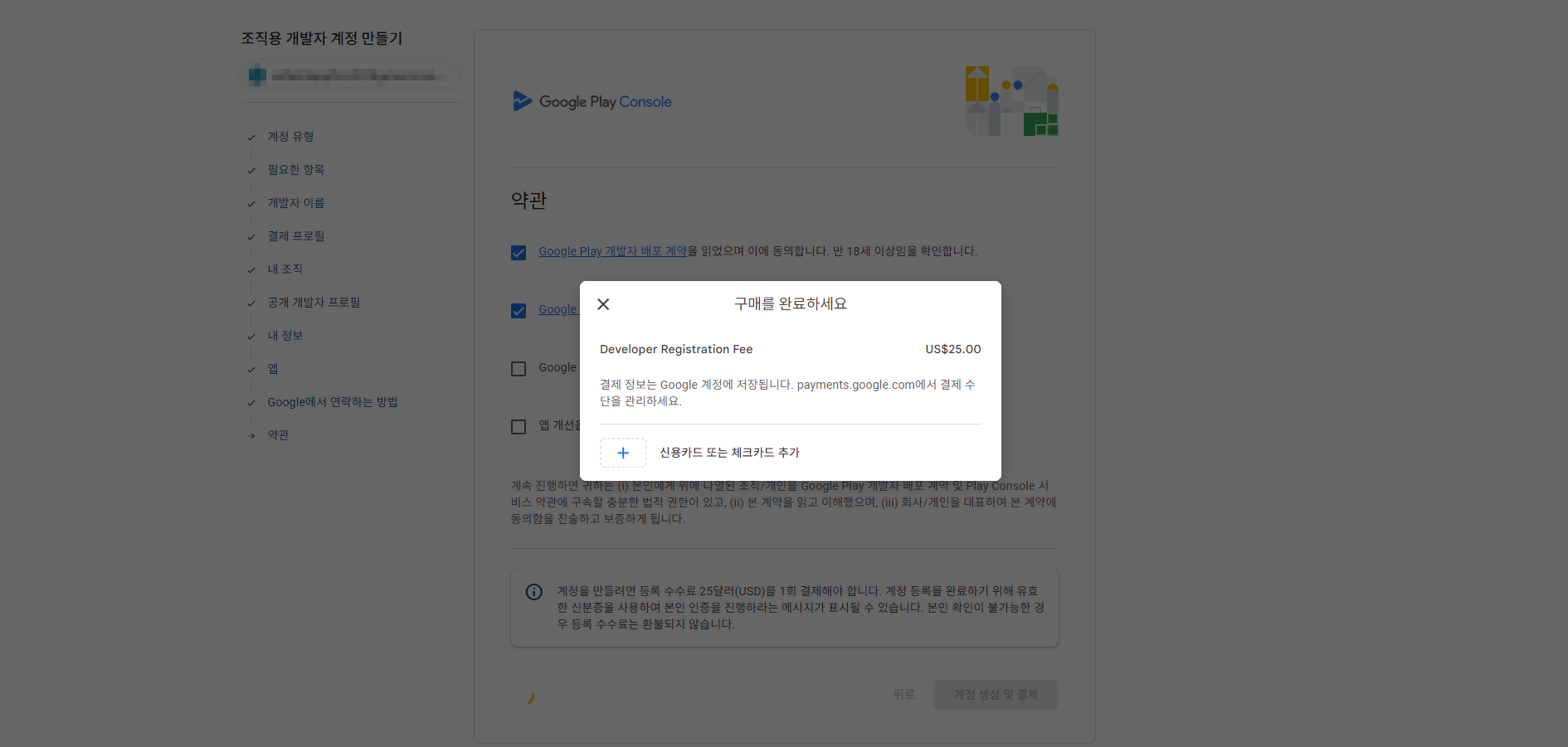The image size is (1568, 747).
Task: Close the purchase completion dialog
Action: click(603, 304)
